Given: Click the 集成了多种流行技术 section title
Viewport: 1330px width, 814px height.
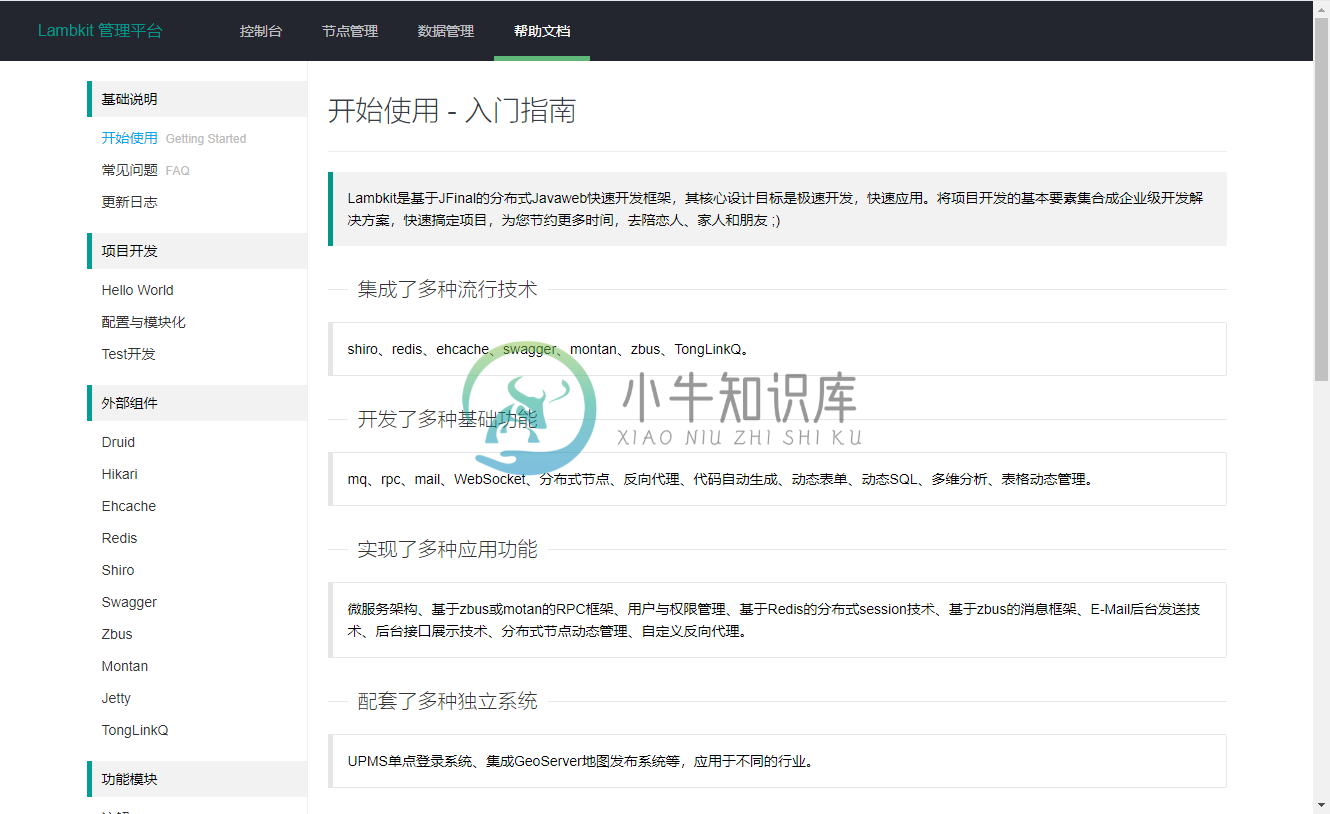Looking at the screenshot, I should 447,289.
